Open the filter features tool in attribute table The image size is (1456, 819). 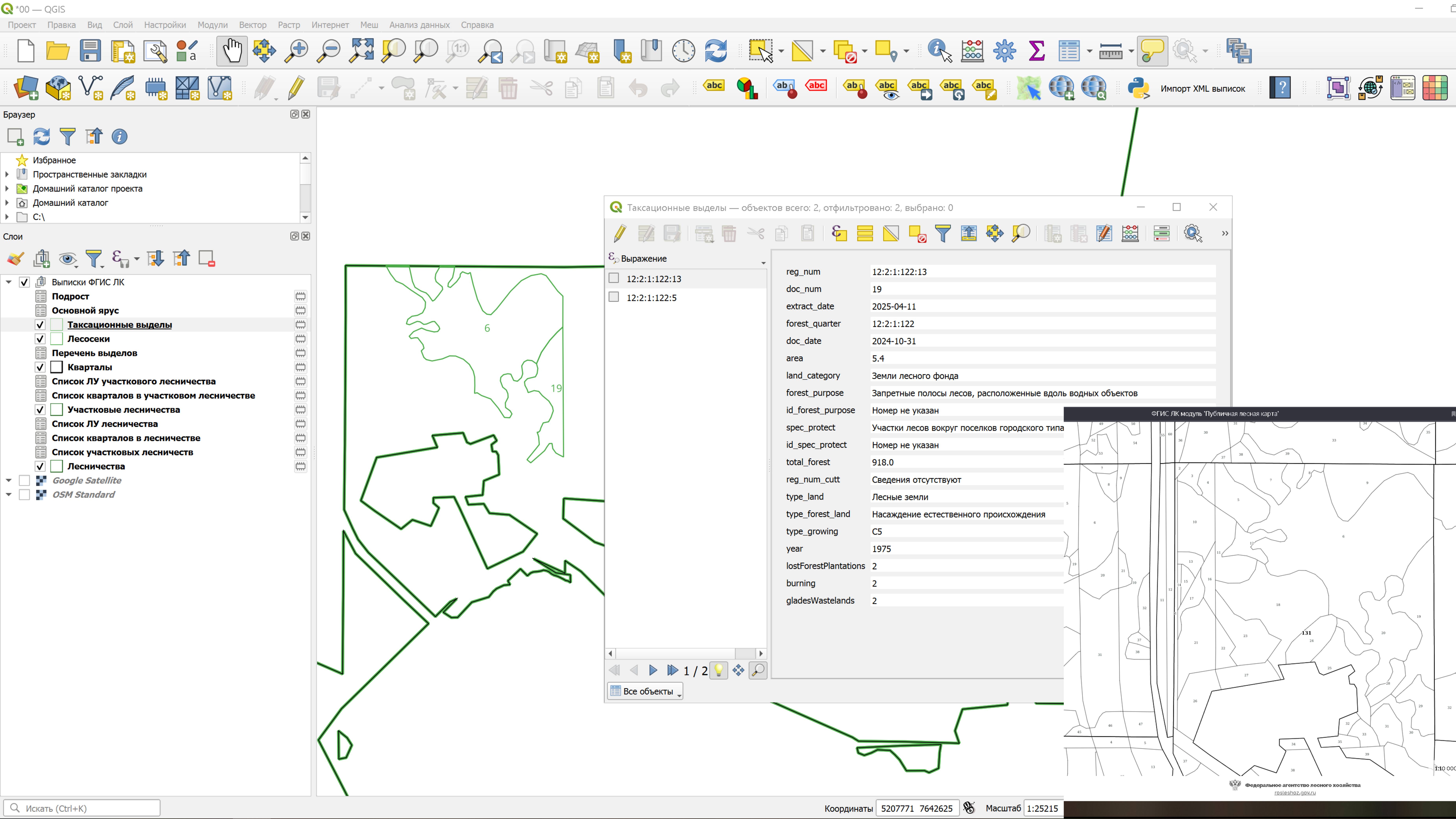[x=943, y=234]
